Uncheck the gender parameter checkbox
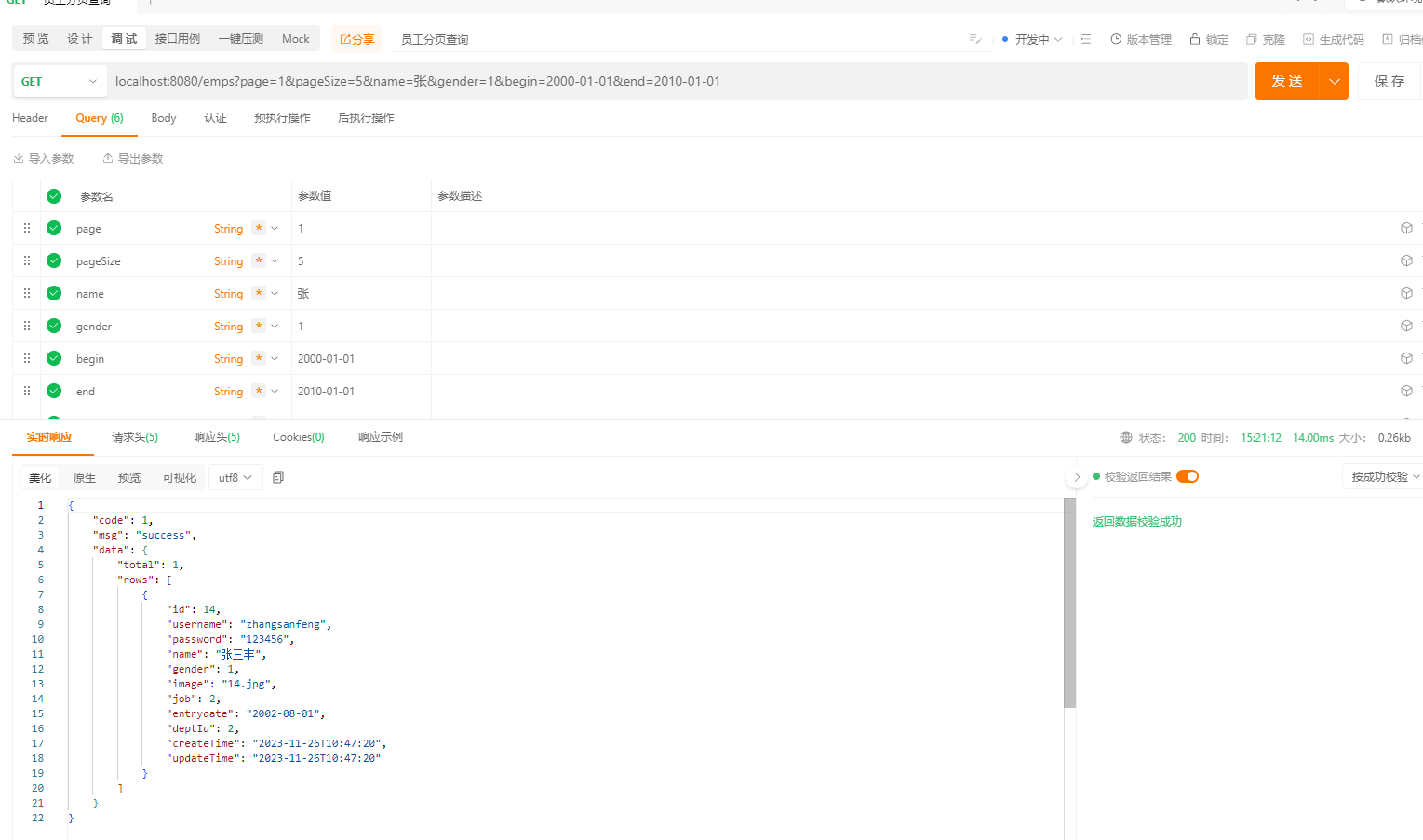Viewport: 1423px width, 840px height. (x=53, y=326)
